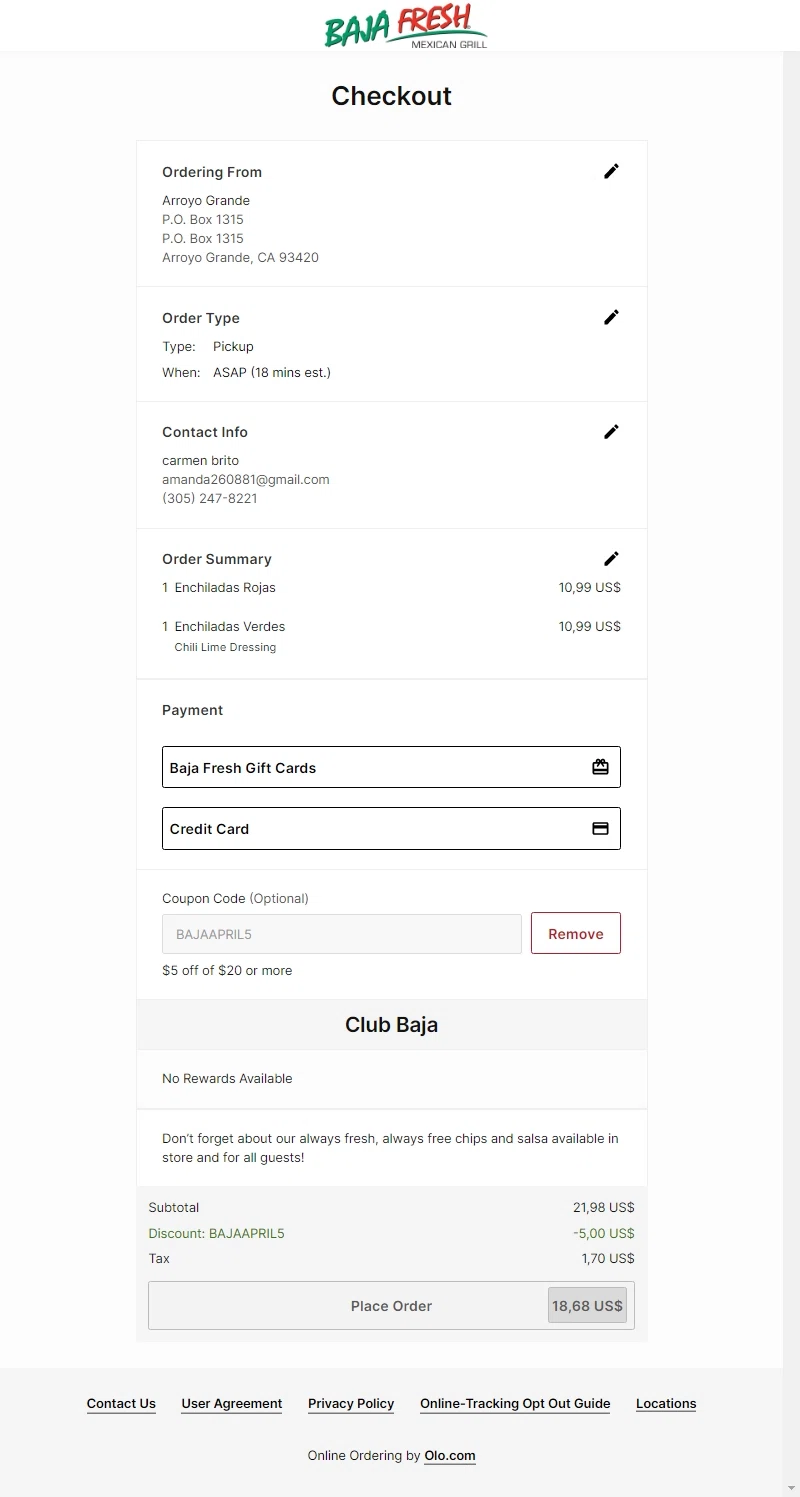Click the Order Type edit pencil
800x1497 pixels.
(611, 317)
